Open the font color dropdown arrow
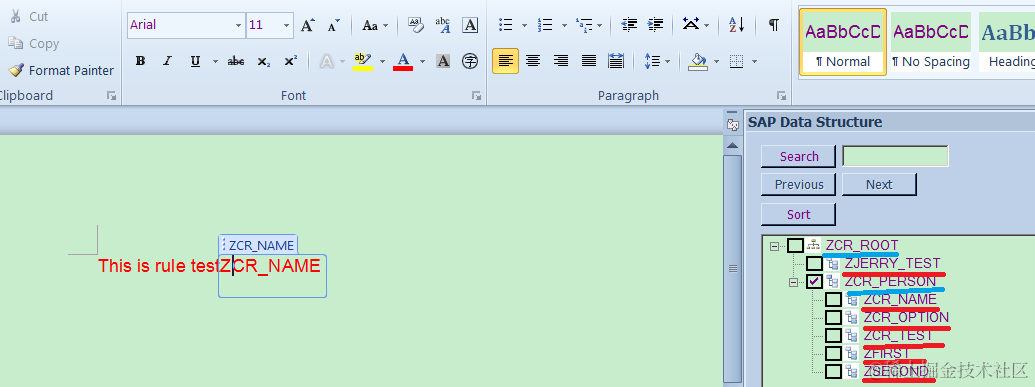The height and width of the screenshot is (387, 1035). [x=422, y=61]
